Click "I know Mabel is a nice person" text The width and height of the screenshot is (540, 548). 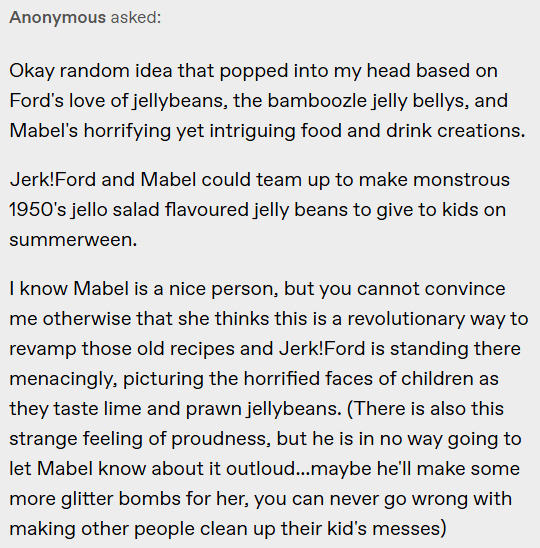[144, 289]
